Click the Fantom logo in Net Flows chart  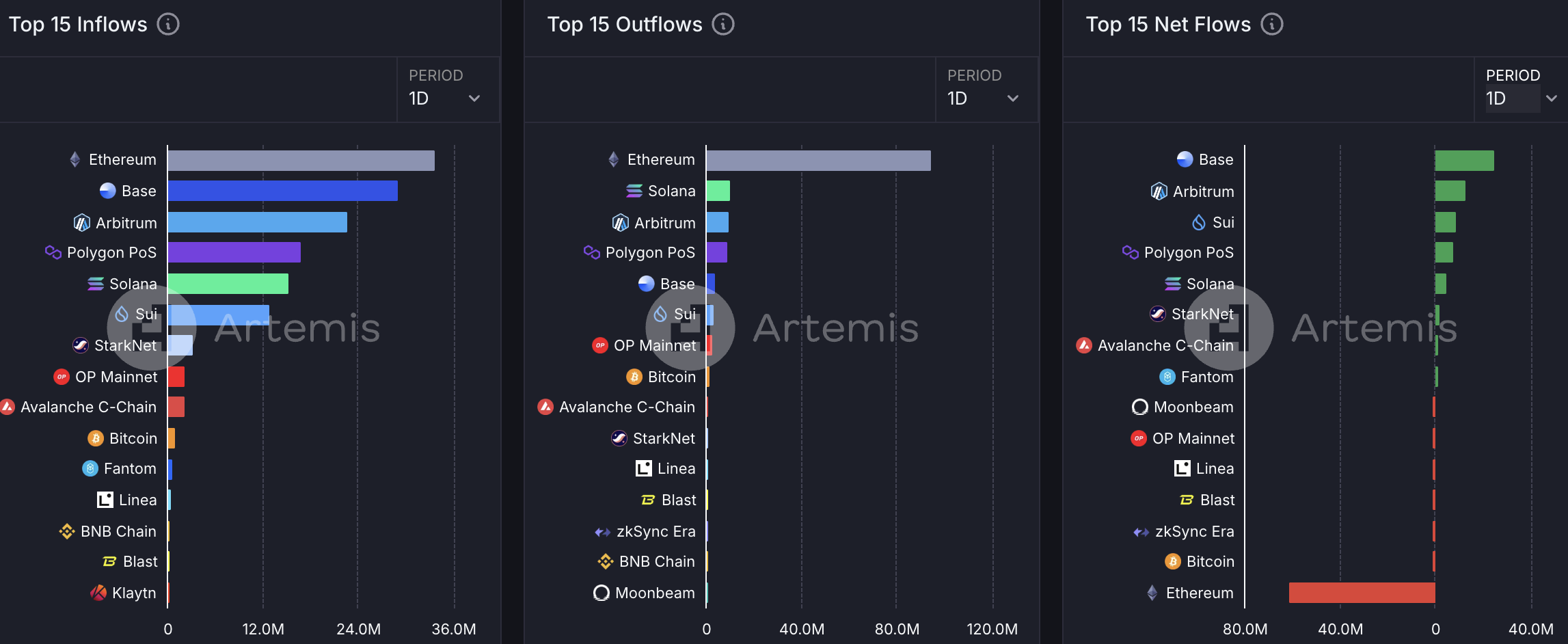(x=1167, y=377)
